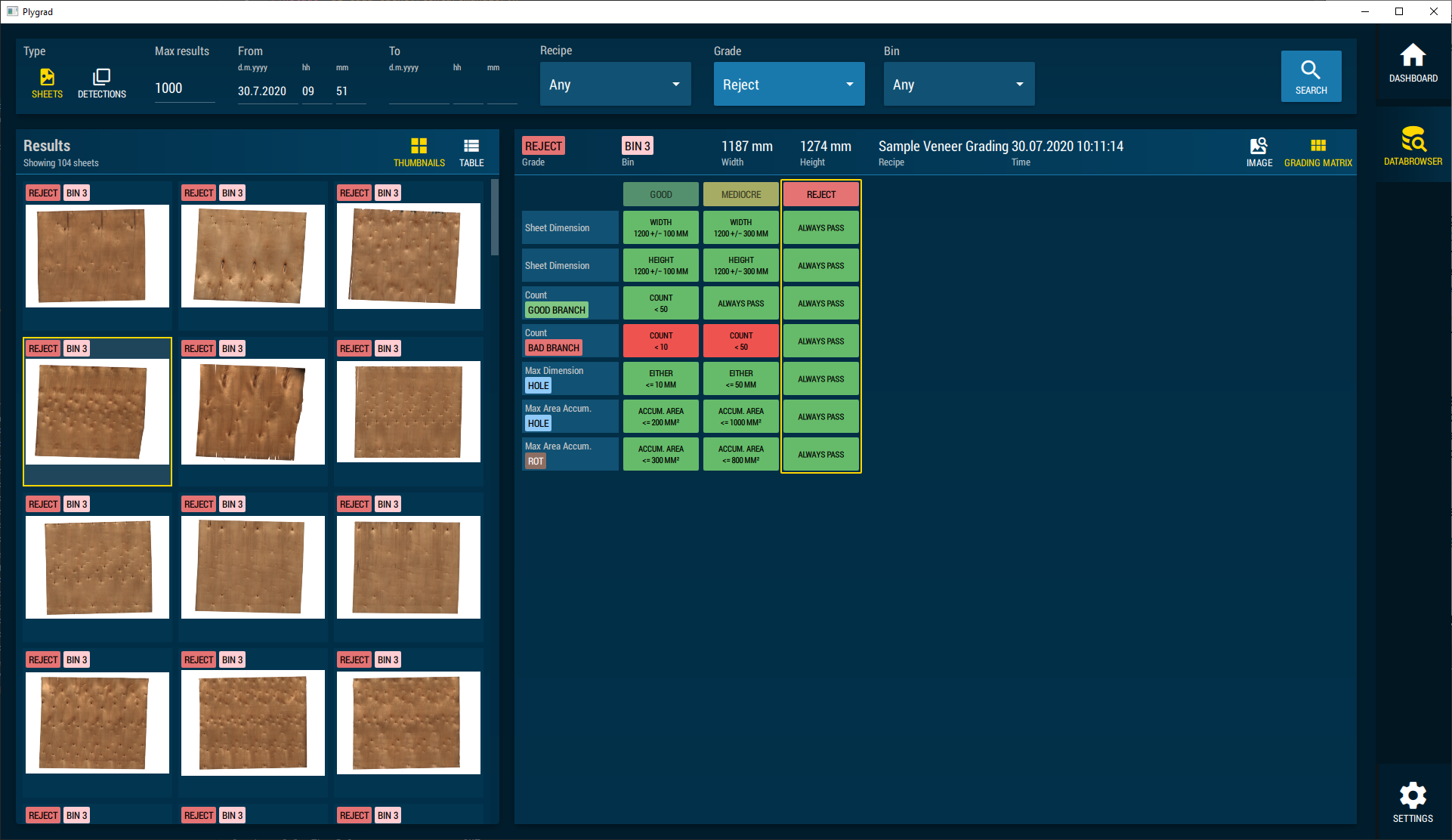Switch results to Thumbnails view
This screenshot has height=840, width=1452.
coord(419,152)
